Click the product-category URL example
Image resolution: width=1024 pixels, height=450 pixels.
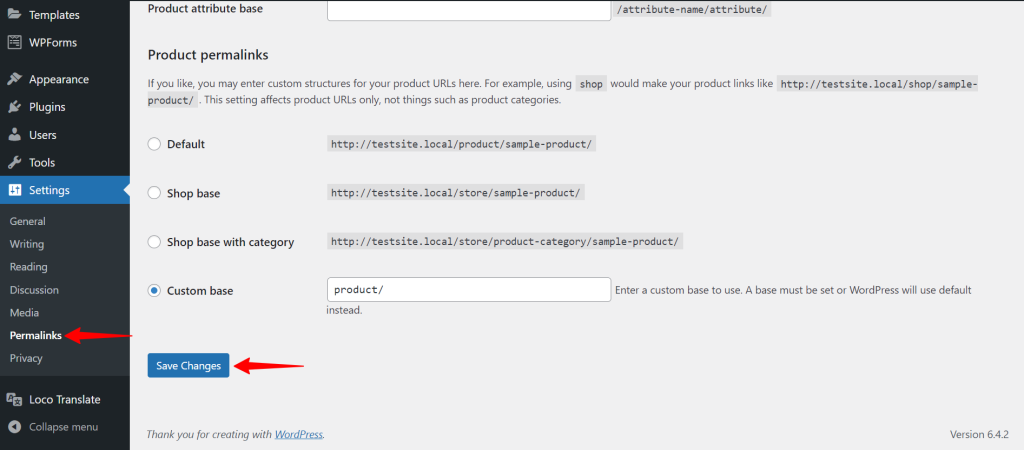coord(505,241)
